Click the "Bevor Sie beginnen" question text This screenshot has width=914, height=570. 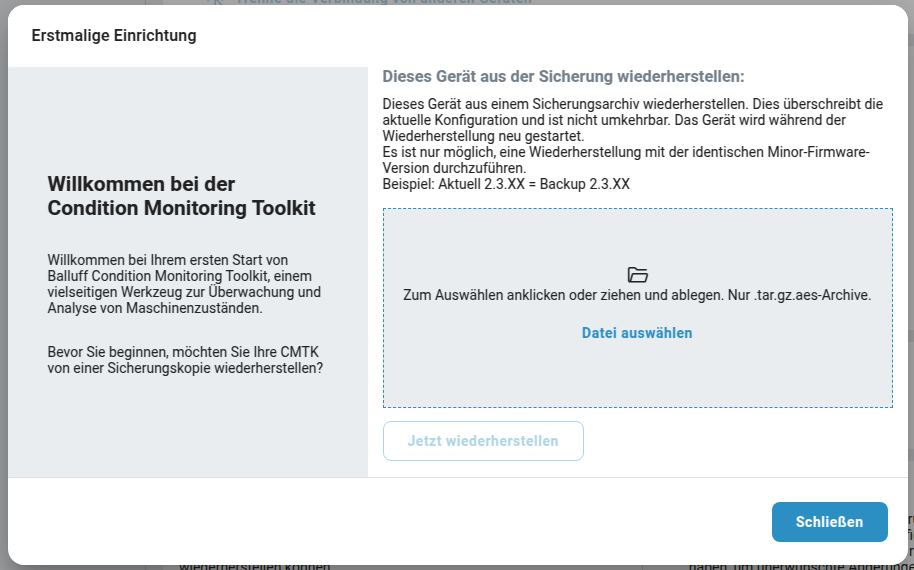[185, 360]
